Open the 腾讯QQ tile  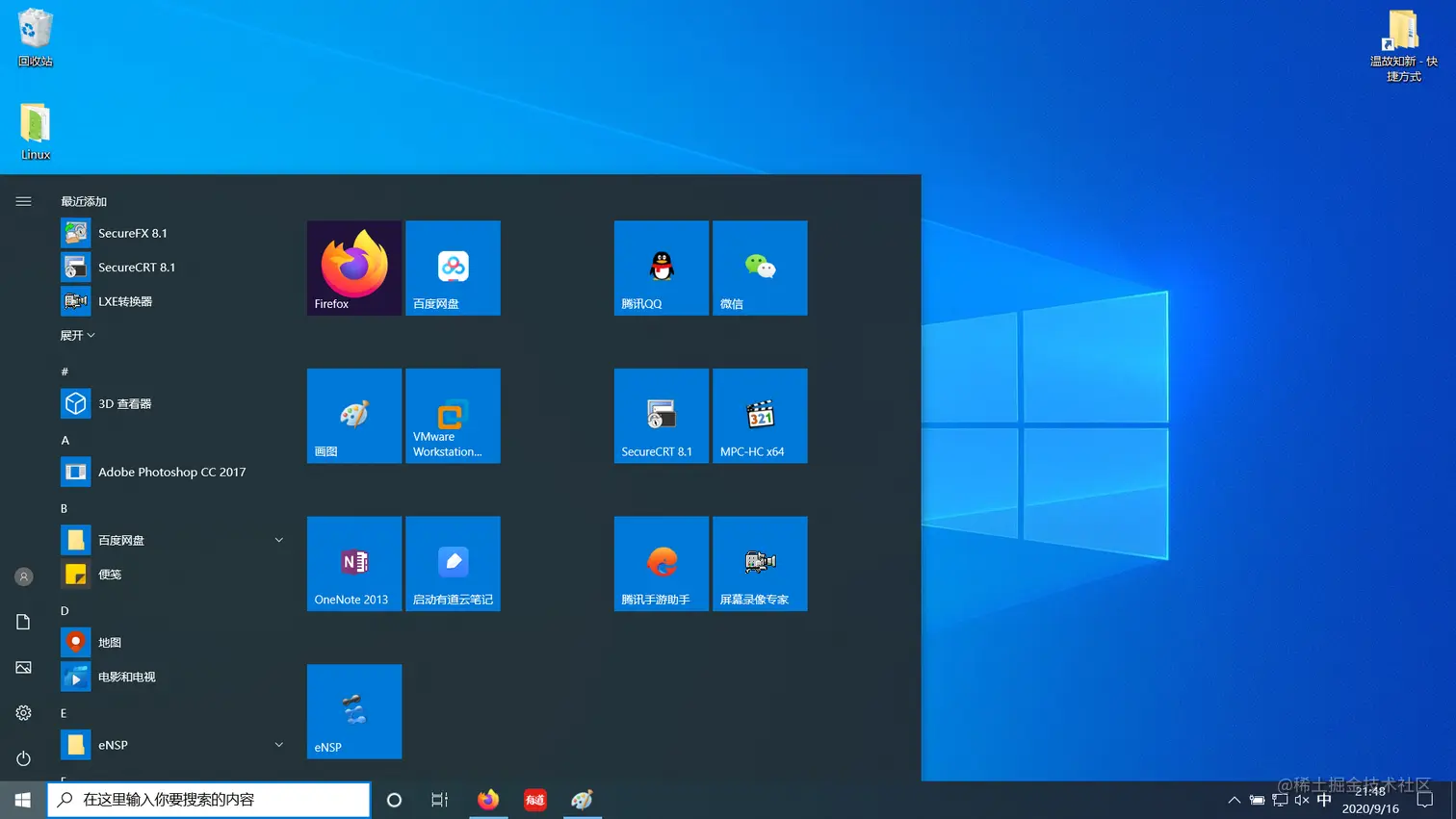click(662, 268)
